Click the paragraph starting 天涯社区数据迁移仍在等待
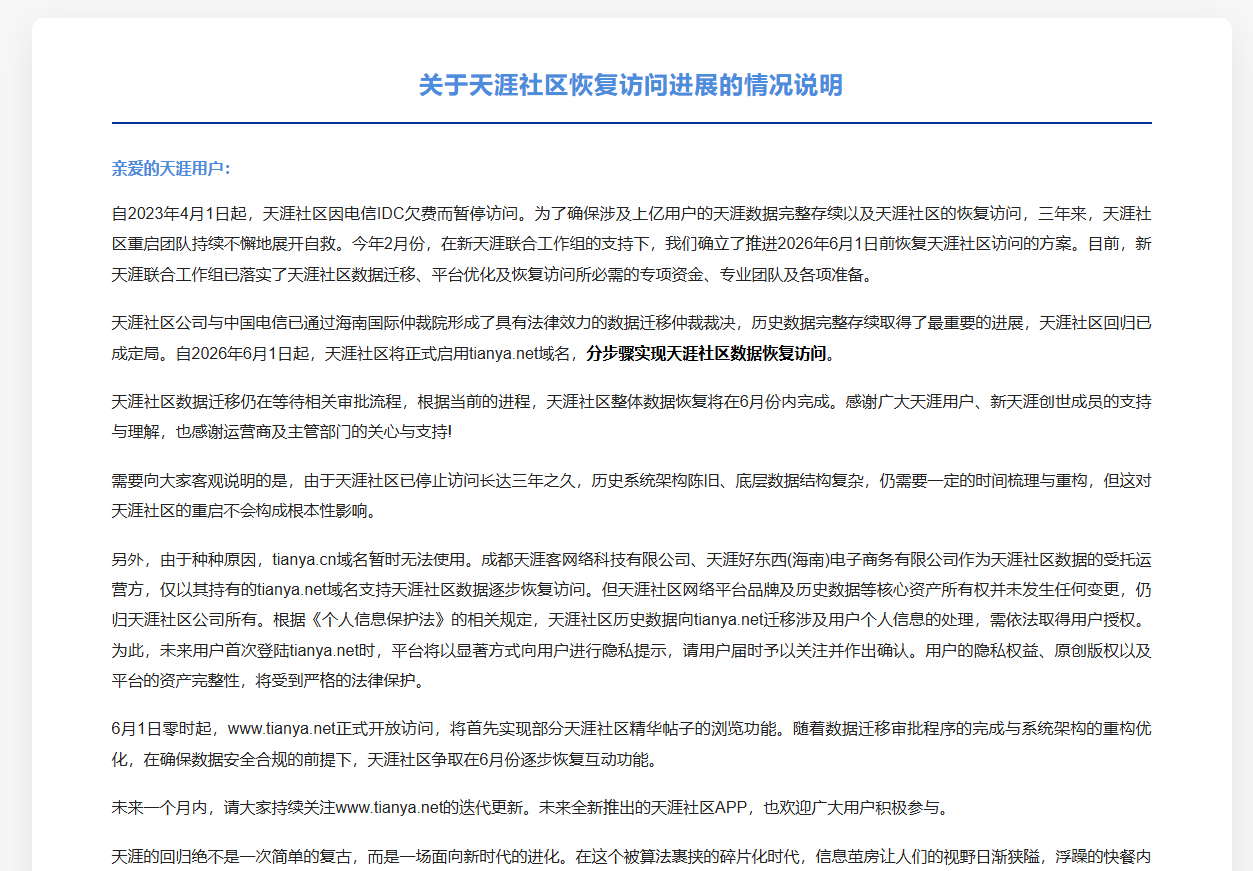Viewport: 1253px width, 871px height. [631, 416]
